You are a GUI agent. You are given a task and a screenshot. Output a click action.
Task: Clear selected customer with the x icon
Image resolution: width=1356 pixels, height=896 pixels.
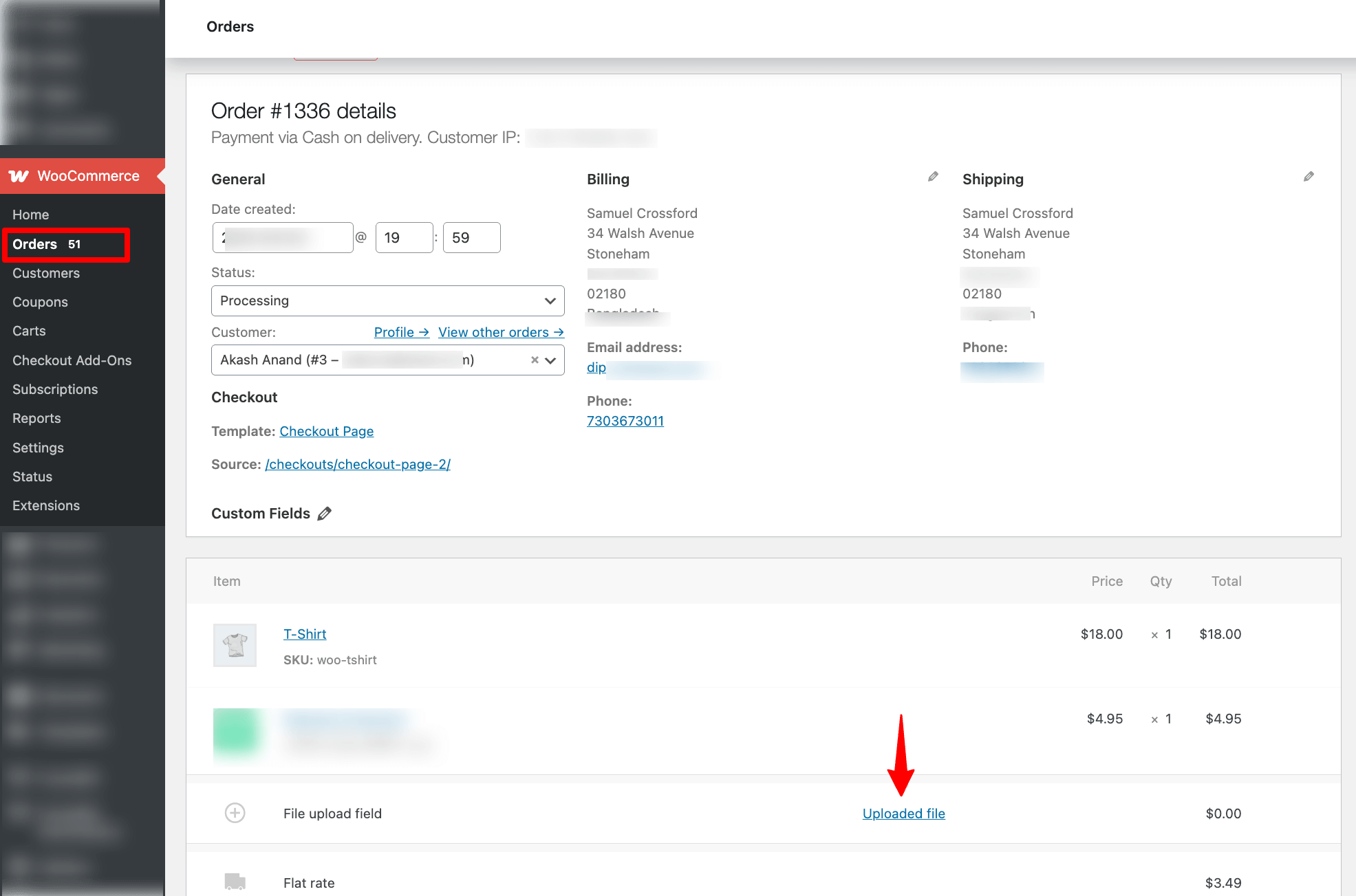(x=535, y=360)
